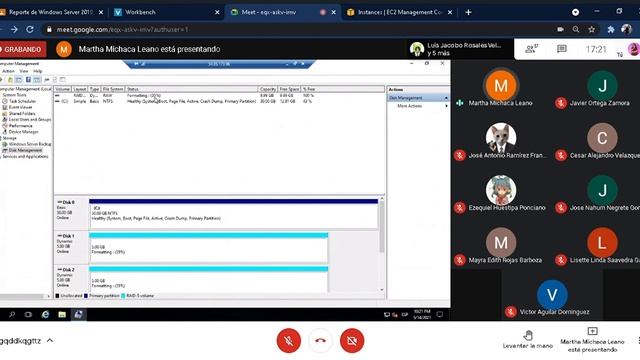Screen dimensions: 640x360
Task: Open the Help menu in Computer Management
Action: click(38, 71)
